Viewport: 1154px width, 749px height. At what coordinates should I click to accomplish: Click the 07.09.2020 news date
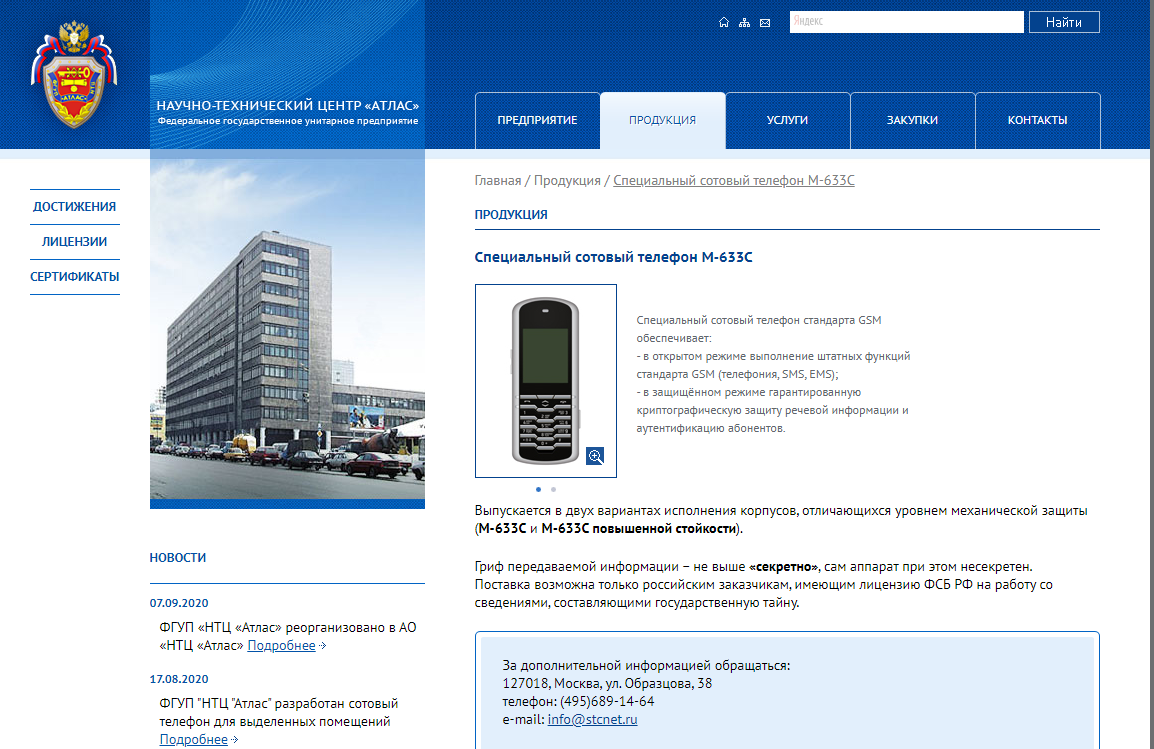pyautogui.click(x=179, y=603)
